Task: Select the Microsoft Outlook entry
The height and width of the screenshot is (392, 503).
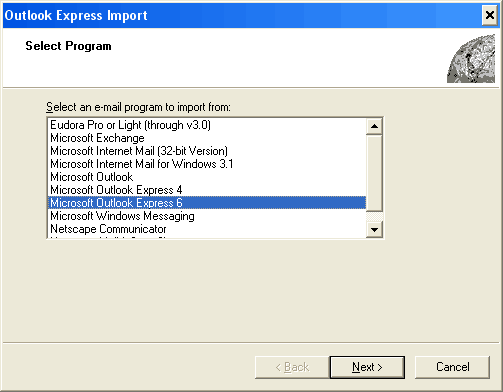Action: tap(92, 177)
